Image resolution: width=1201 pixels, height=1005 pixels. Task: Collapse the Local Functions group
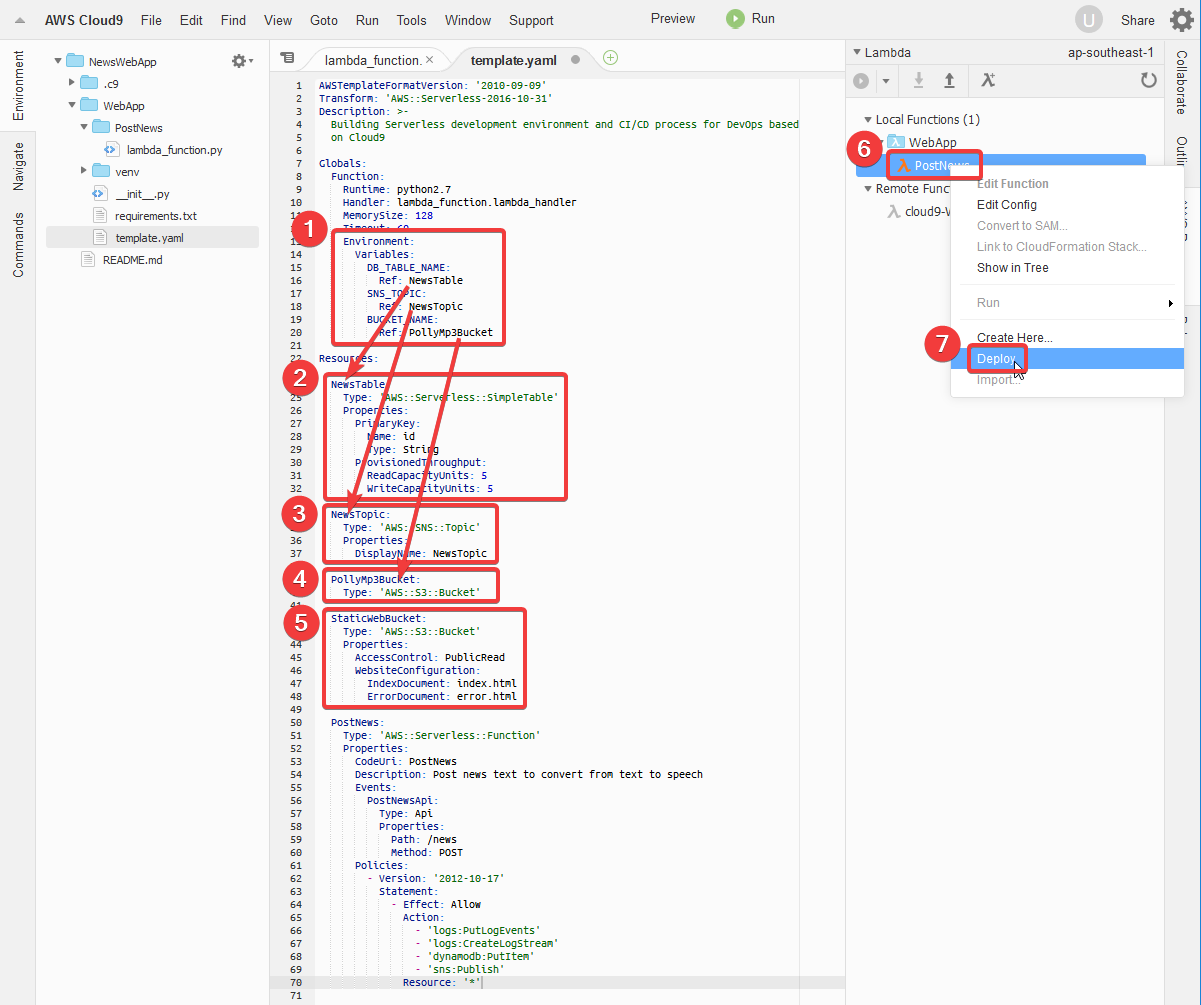click(867, 119)
